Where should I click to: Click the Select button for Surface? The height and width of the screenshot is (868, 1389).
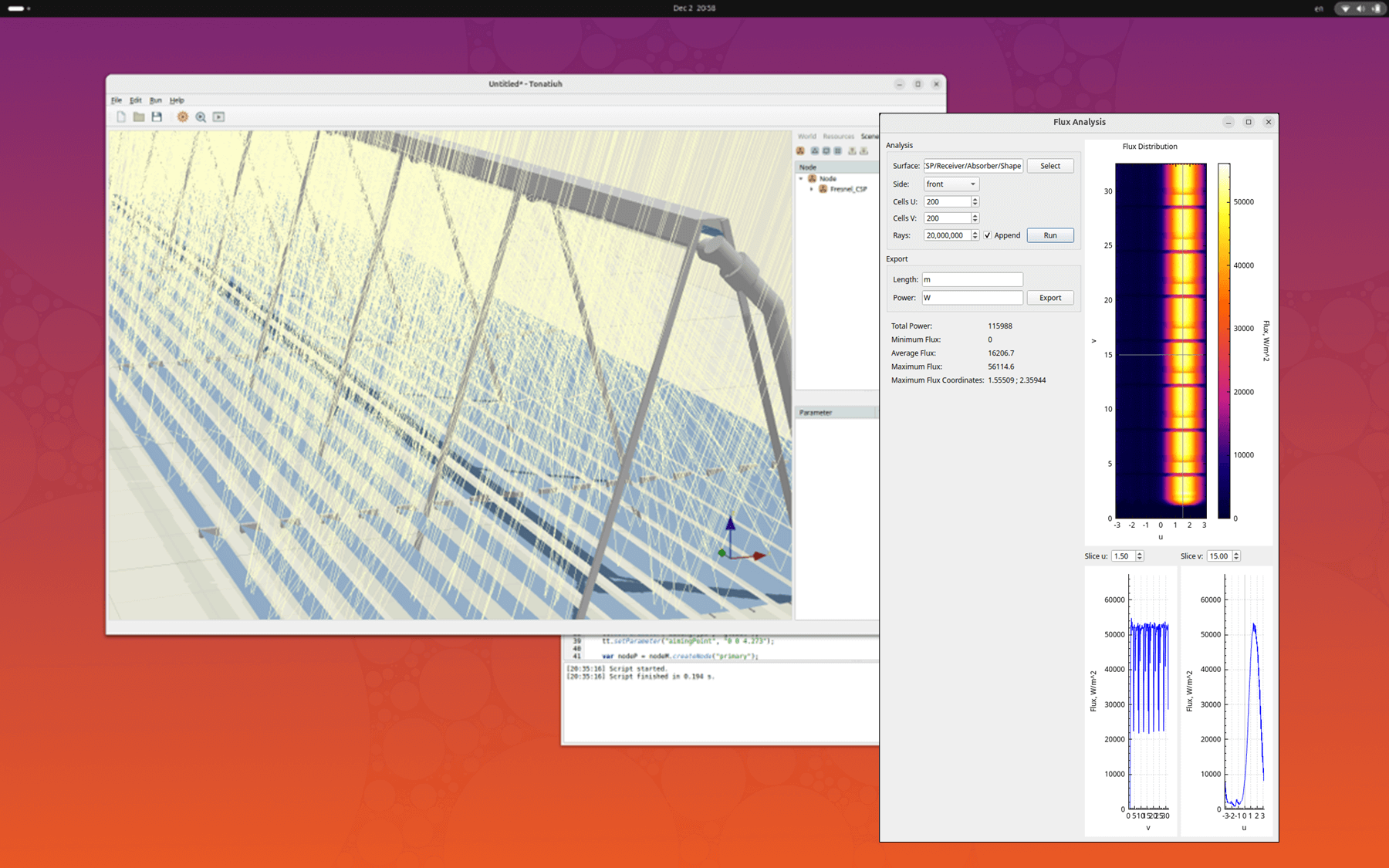click(1050, 166)
